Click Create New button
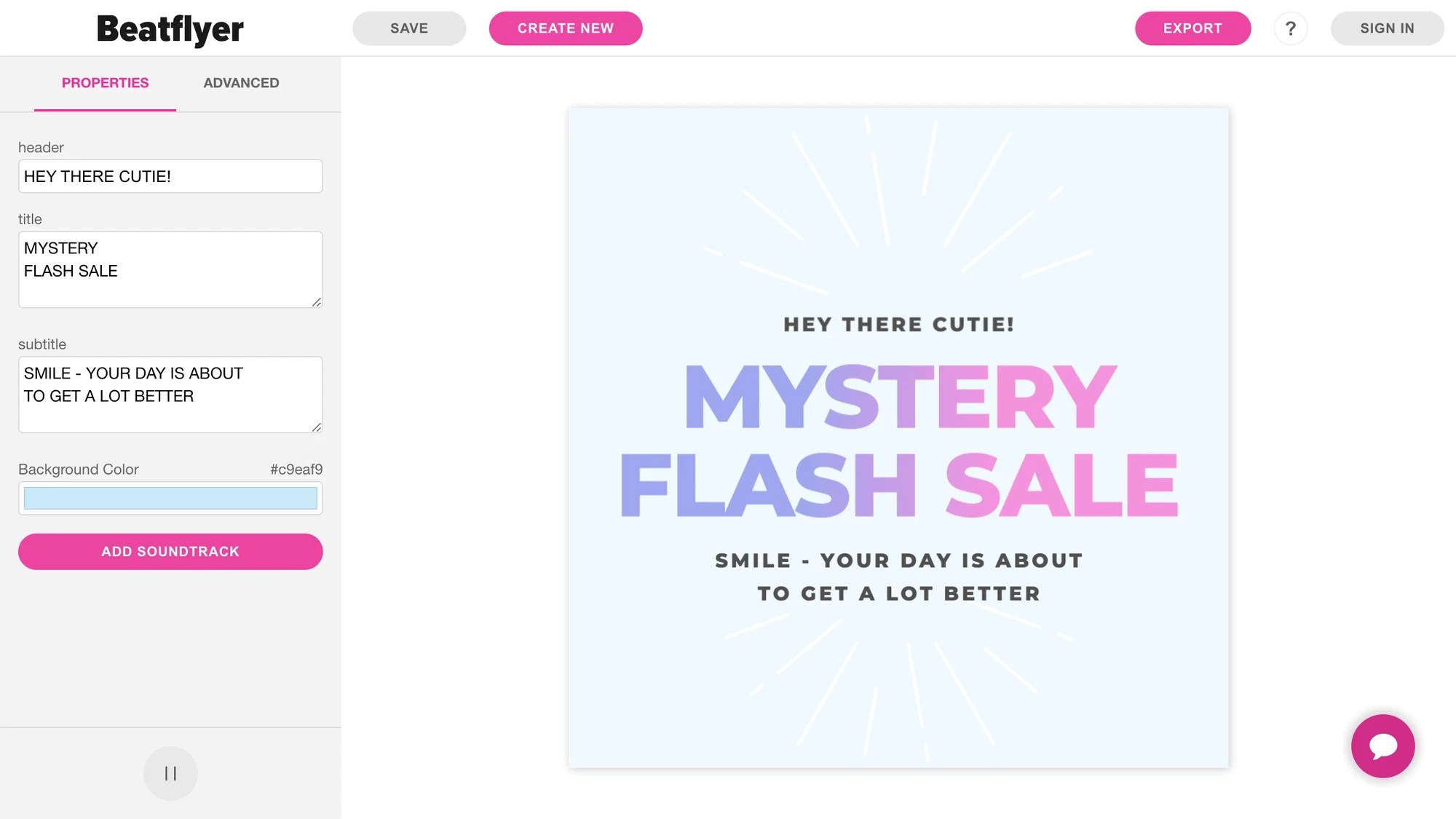The height and width of the screenshot is (819, 1456). coord(565,28)
